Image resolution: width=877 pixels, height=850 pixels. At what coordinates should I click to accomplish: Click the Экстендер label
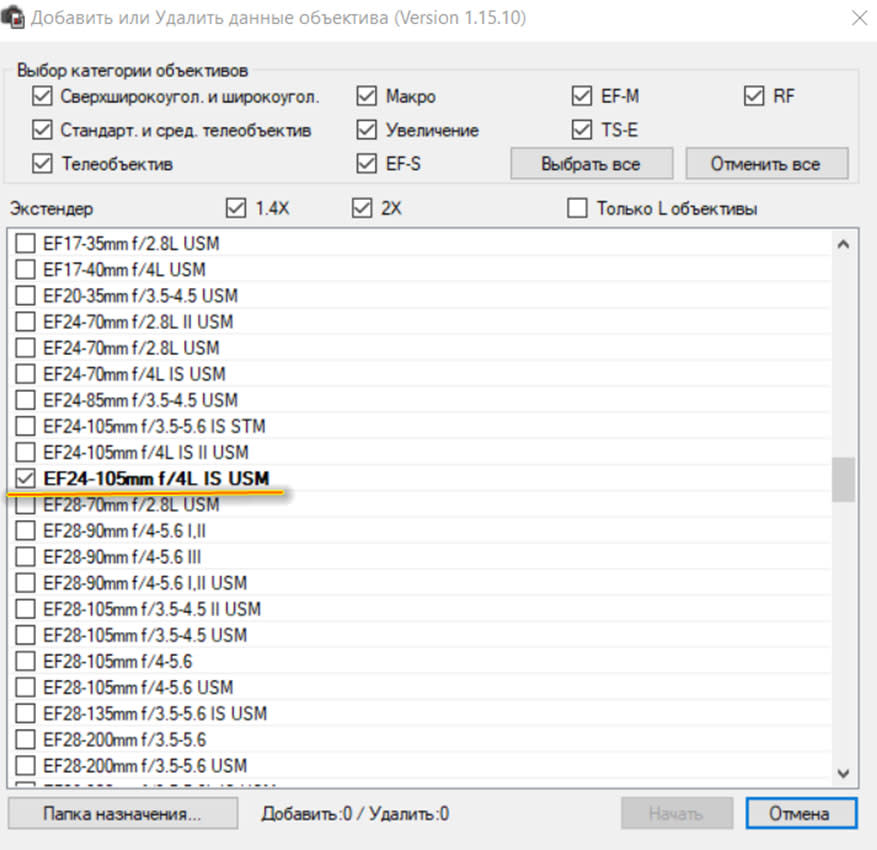click(x=51, y=209)
